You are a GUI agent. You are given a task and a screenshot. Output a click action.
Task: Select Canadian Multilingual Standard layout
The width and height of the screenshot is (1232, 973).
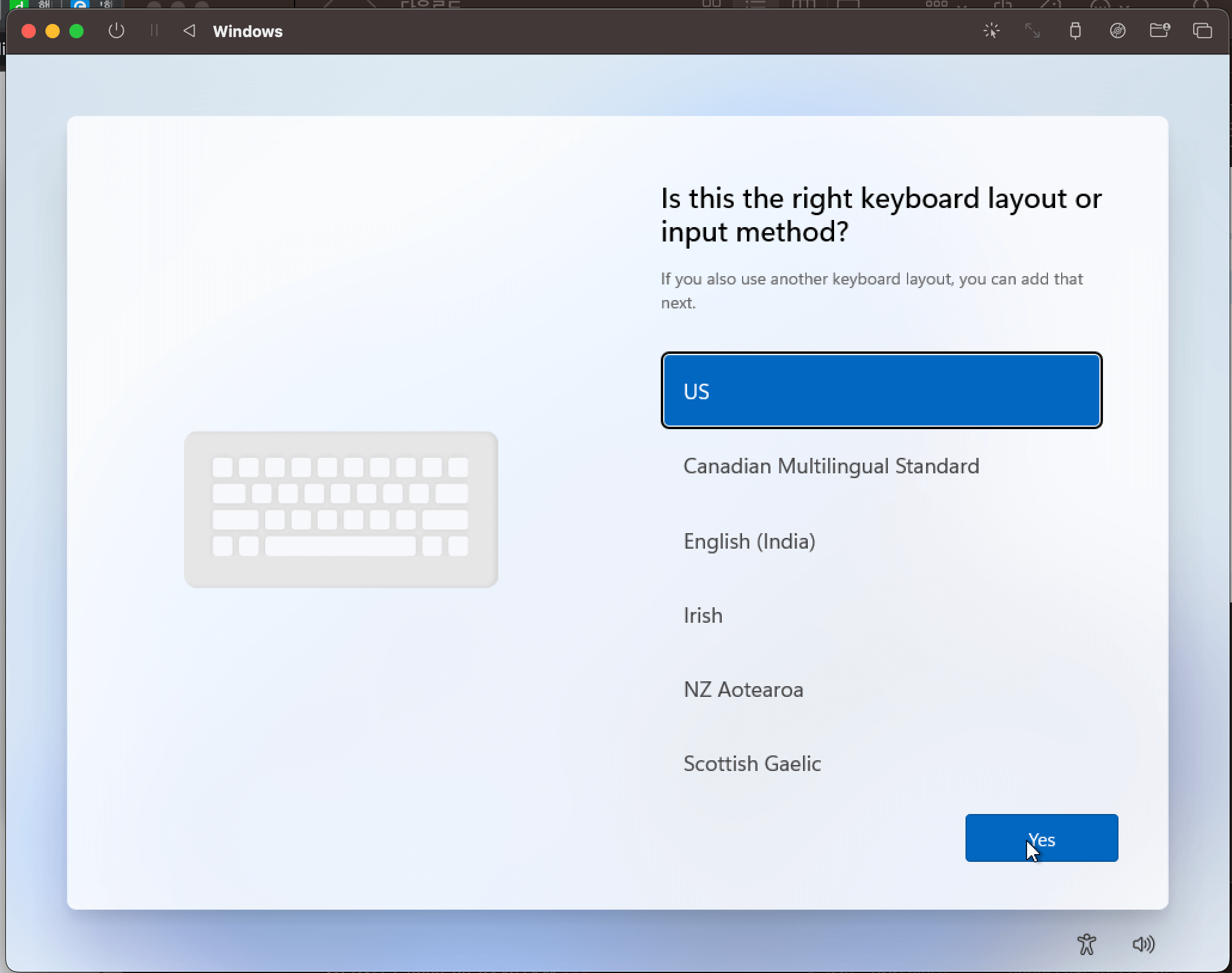[831, 466]
